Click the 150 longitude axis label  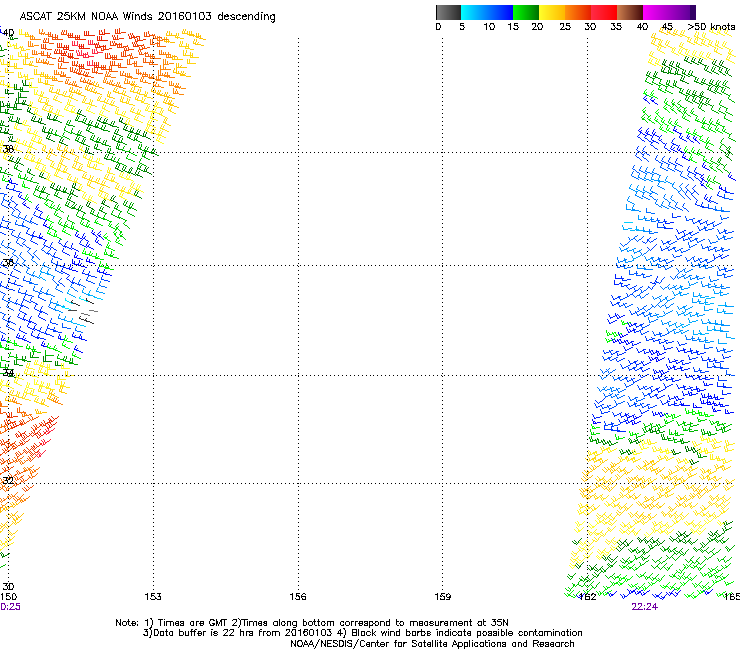pos(8,597)
